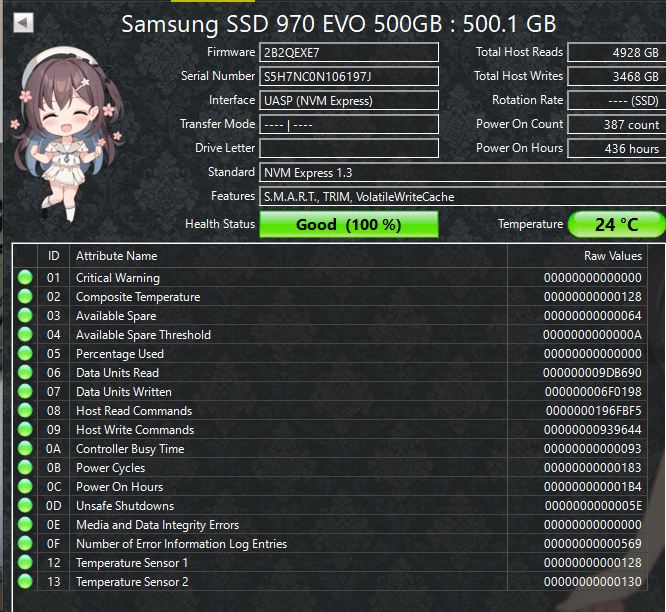Screen dimensions: 666x612
Task: Select the Data Units Read attribute name
Action: tap(117, 373)
